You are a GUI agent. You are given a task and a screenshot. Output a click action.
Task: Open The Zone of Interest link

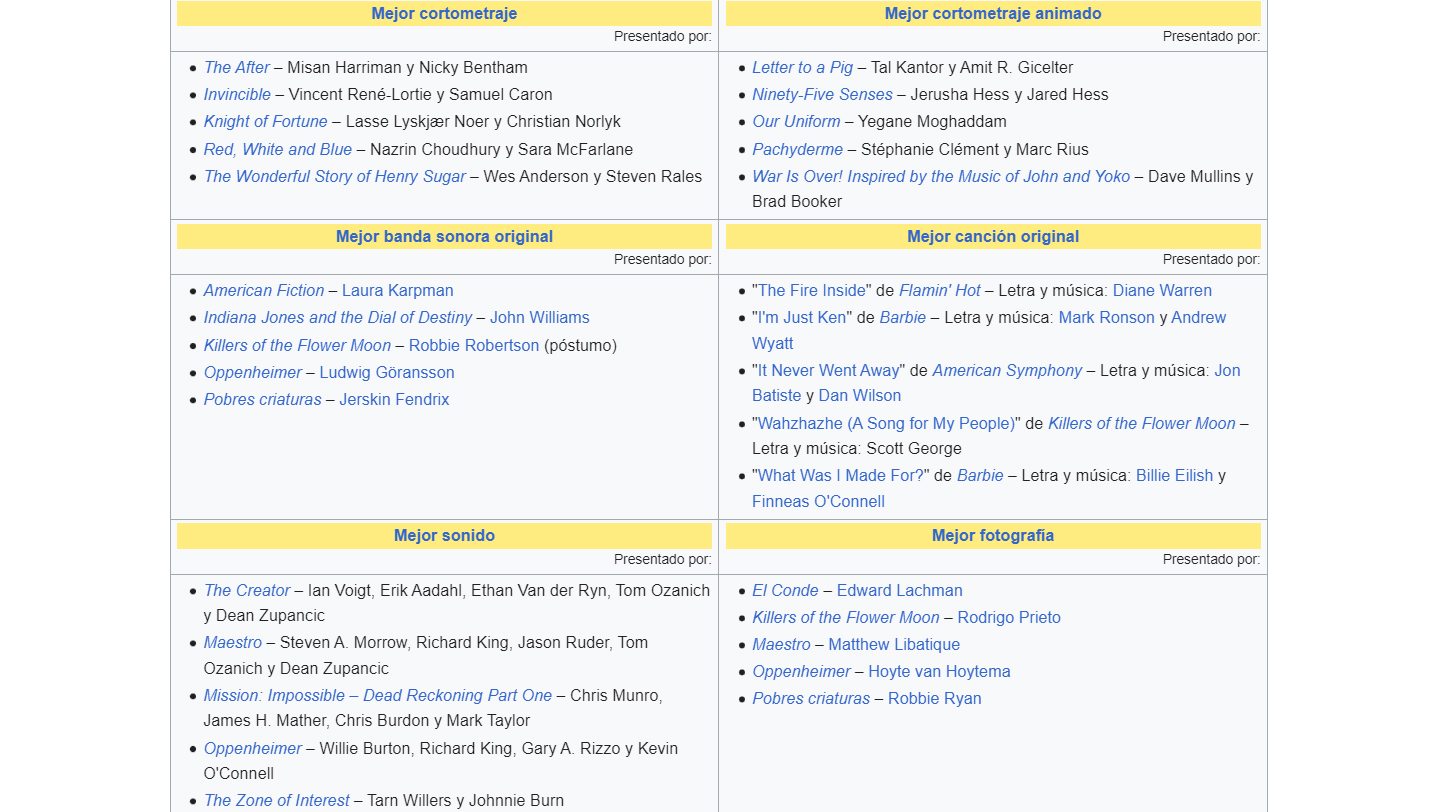277,801
